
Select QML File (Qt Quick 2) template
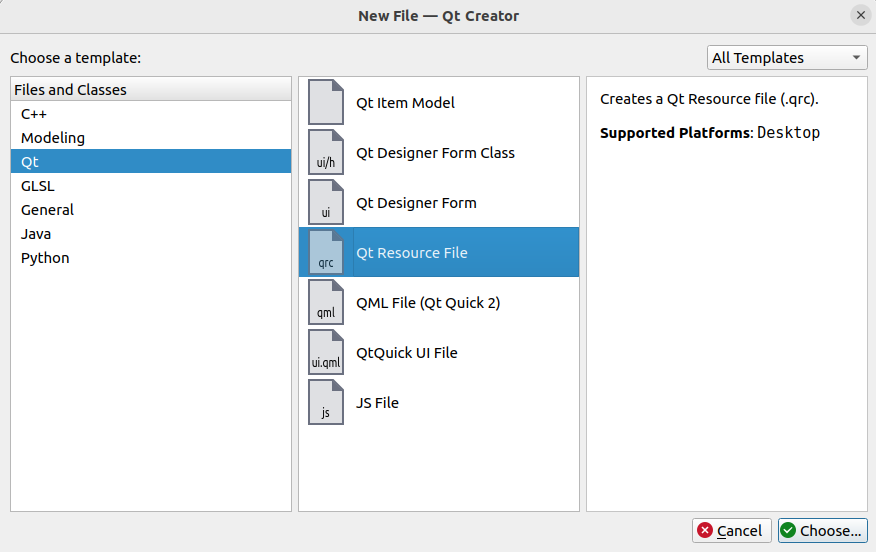pos(428,303)
